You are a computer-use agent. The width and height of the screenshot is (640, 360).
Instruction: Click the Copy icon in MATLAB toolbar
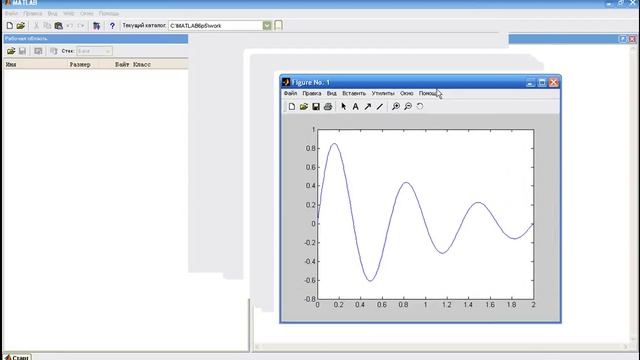pos(47,26)
